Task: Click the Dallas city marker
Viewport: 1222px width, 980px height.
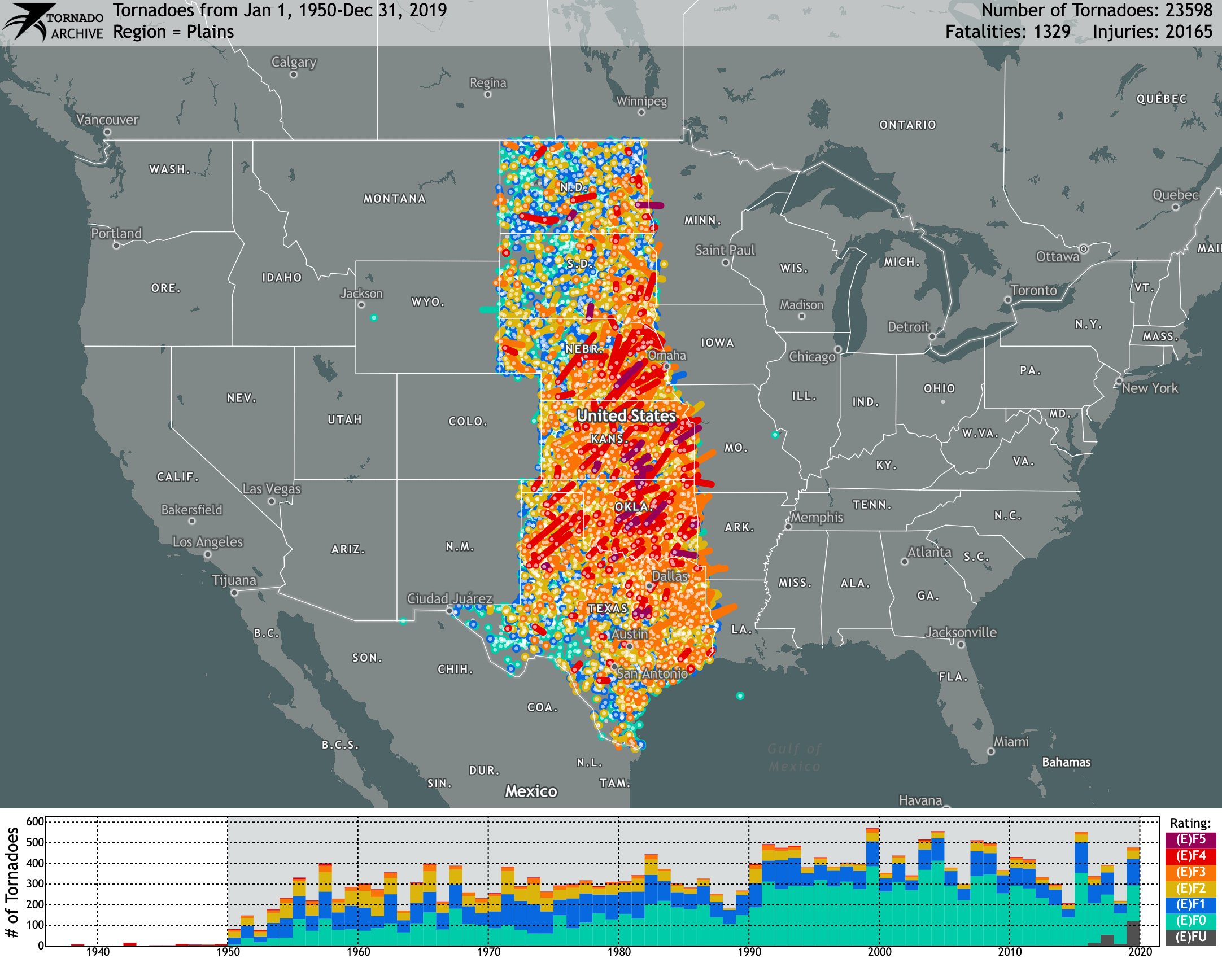Action: [649, 586]
